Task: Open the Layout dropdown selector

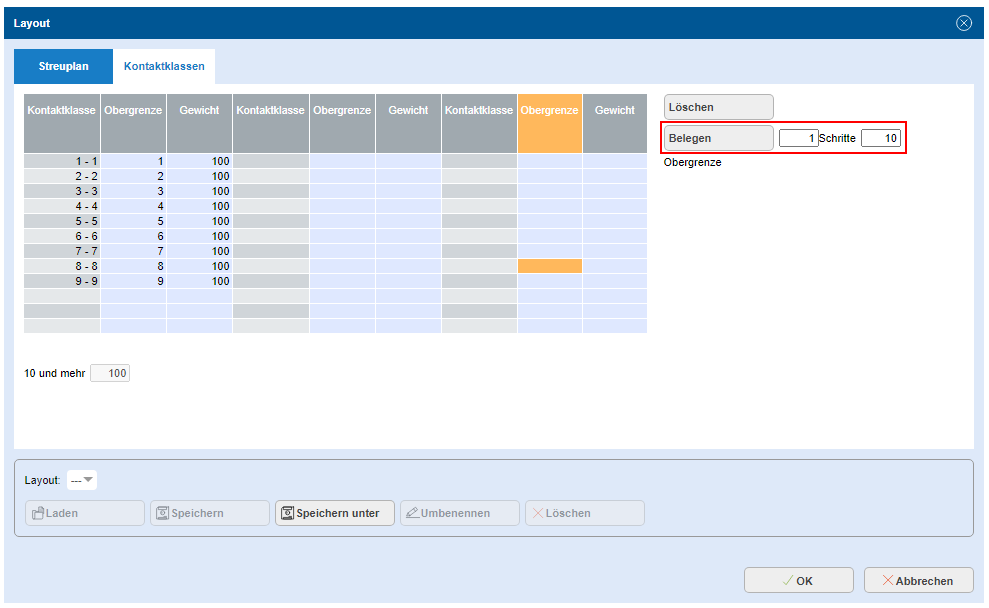Action: pos(82,480)
